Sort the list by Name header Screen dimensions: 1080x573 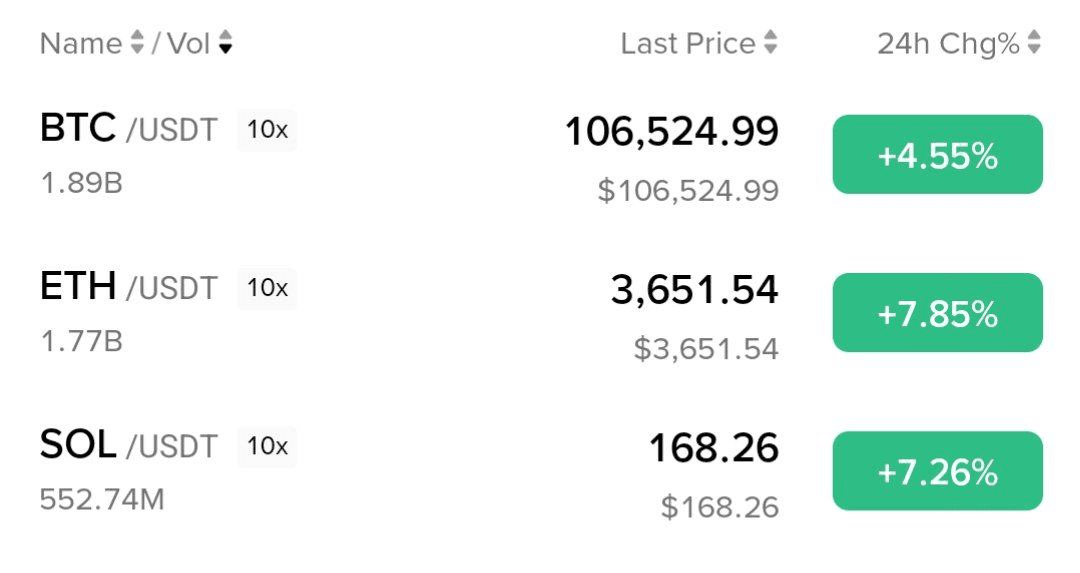click(x=80, y=43)
